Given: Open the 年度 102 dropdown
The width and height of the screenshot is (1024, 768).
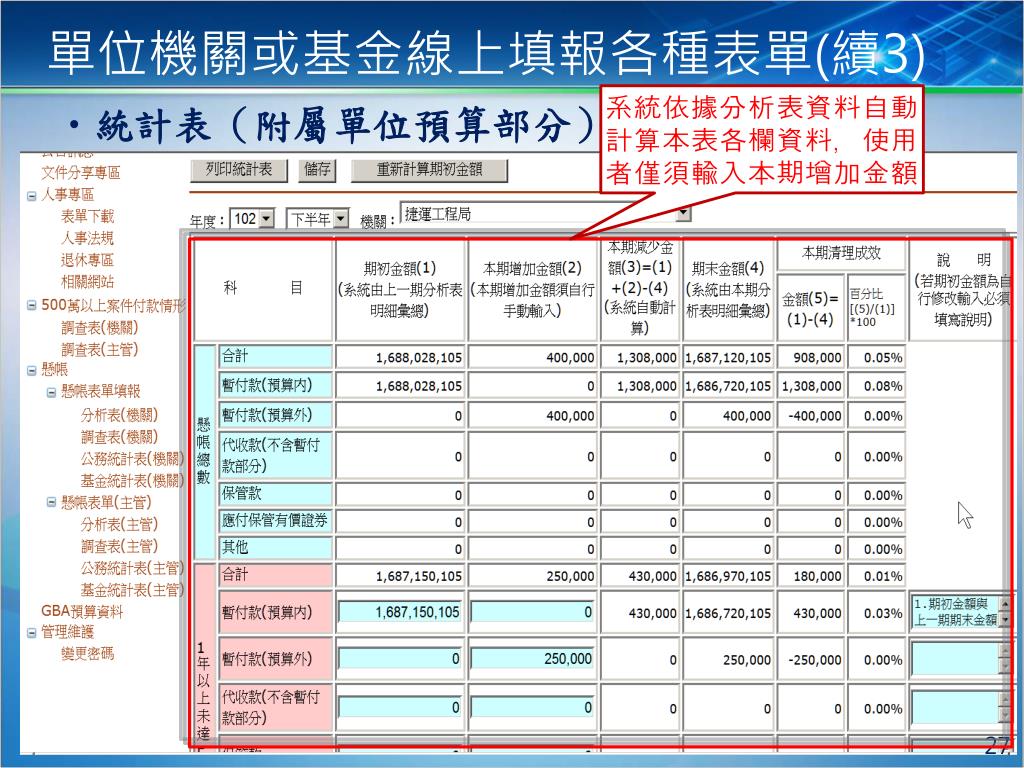Looking at the screenshot, I should click(266, 218).
